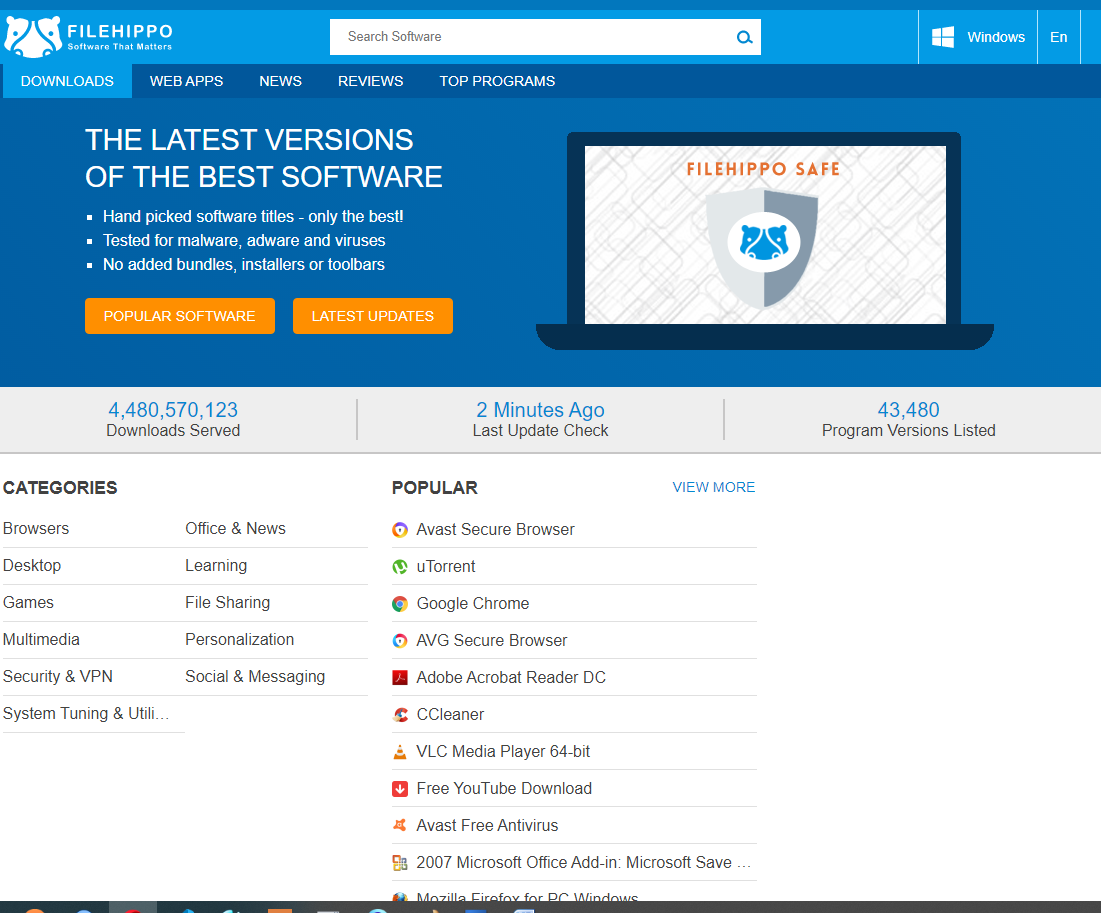Open the Windows platform selector
Image resolution: width=1101 pixels, height=913 pixels.
(978, 37)
